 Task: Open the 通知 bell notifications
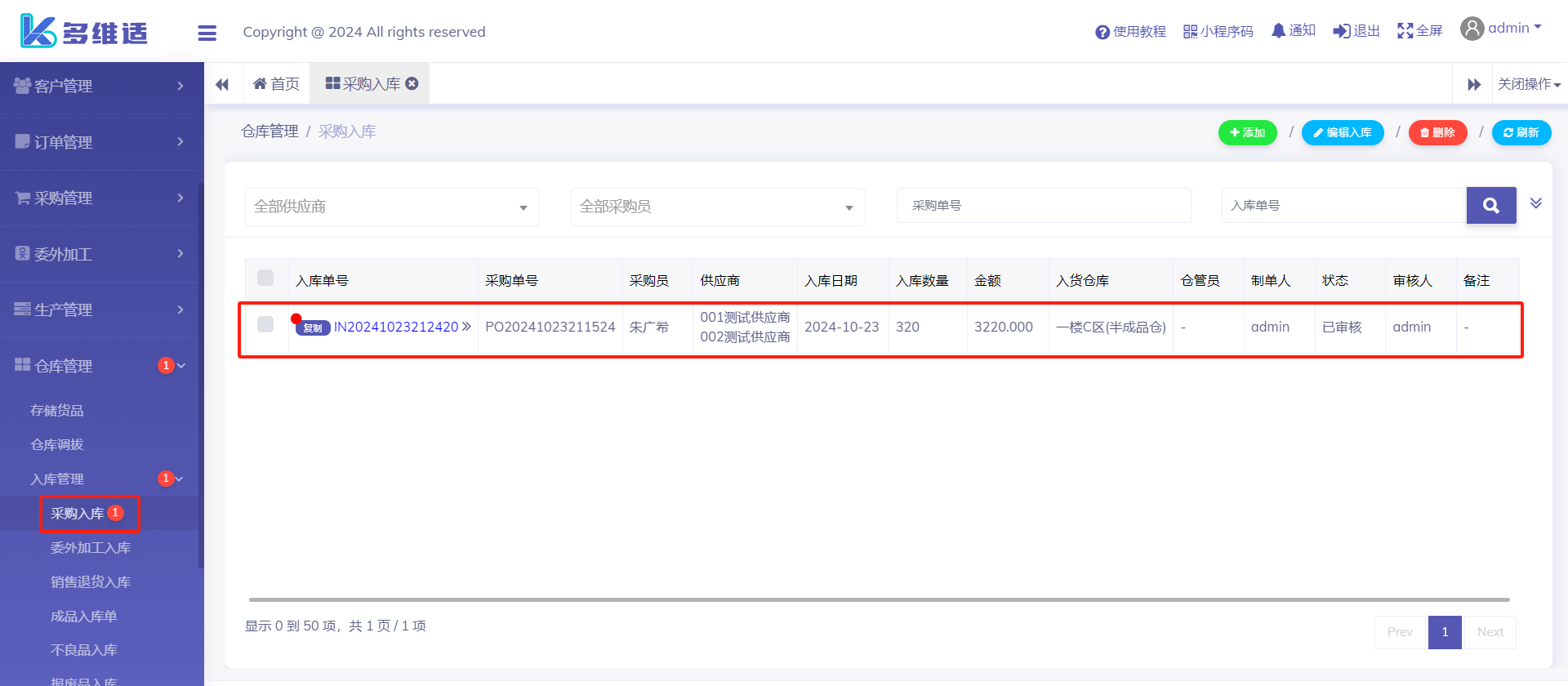coord(1293,31)
